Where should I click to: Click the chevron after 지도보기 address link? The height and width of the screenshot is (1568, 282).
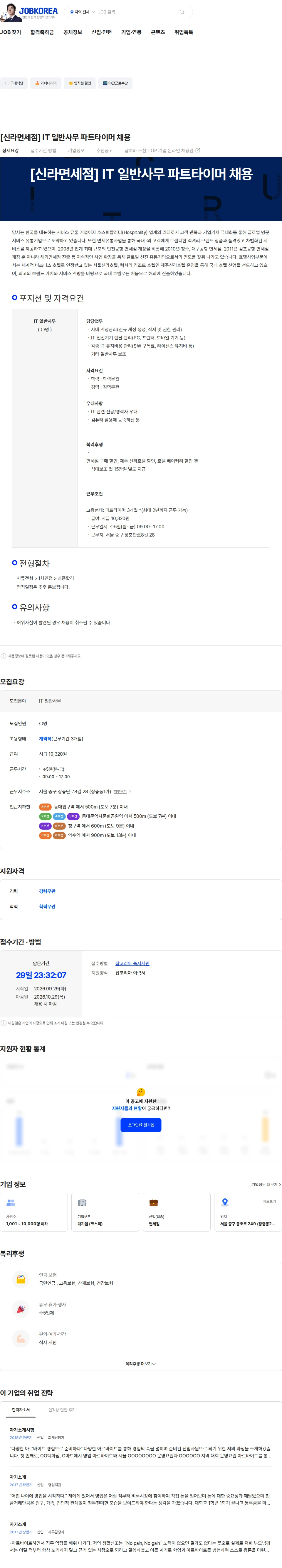[x=130, y=792]
